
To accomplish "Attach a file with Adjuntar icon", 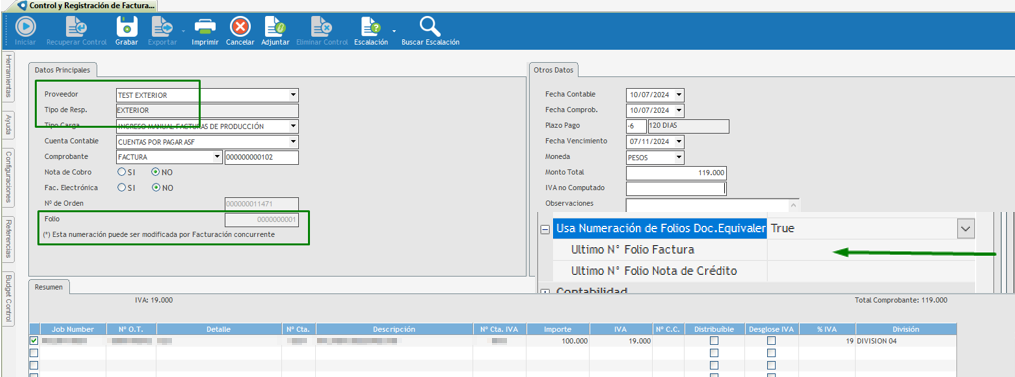I will click(275, 27).
